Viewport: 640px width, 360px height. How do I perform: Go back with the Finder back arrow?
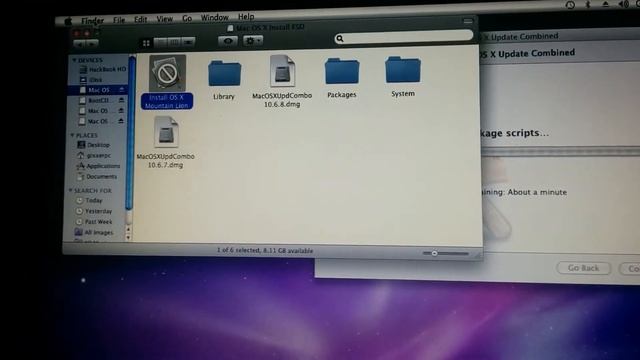[x=80, y=43]
